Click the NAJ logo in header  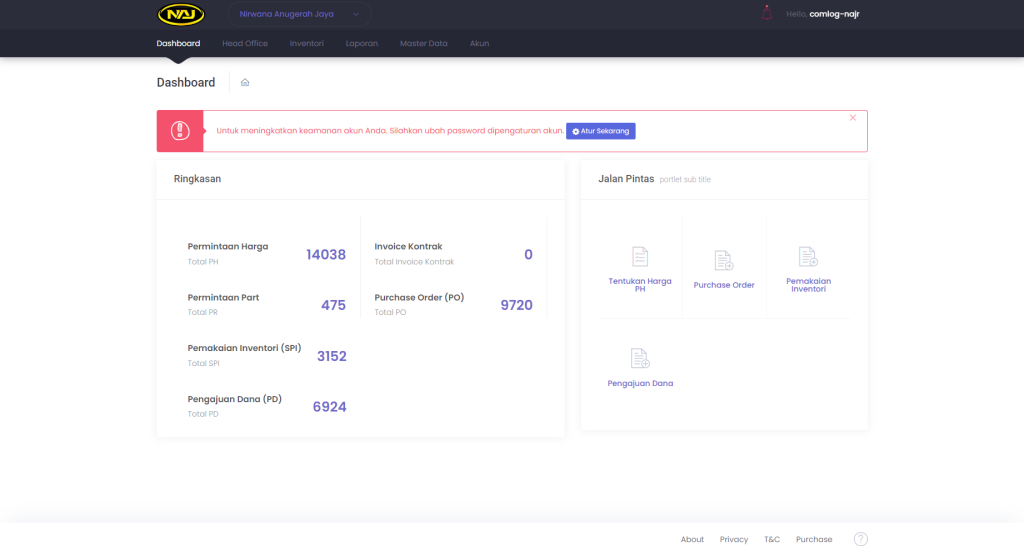(181, 14)
